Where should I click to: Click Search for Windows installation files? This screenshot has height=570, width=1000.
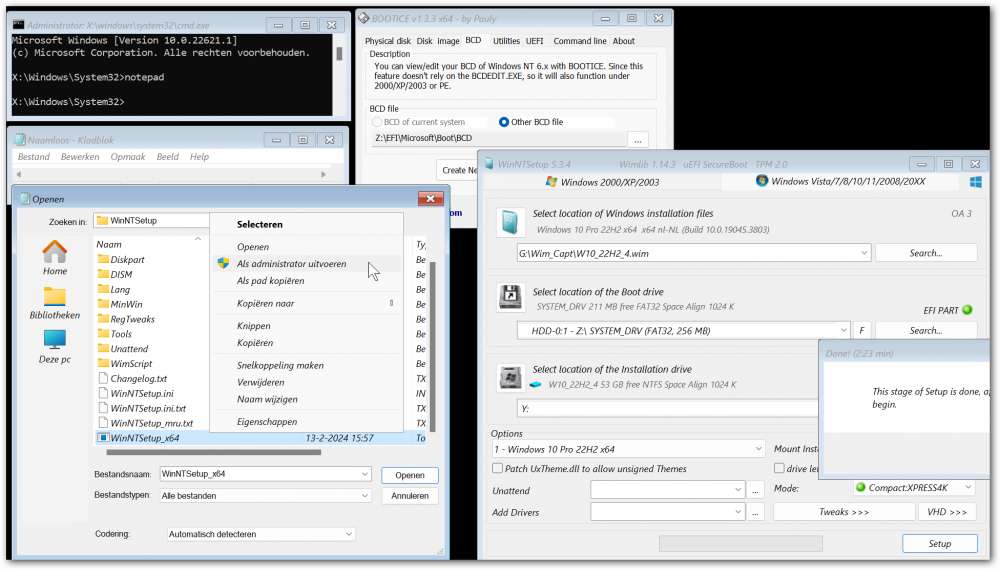[x=925, y=253]
